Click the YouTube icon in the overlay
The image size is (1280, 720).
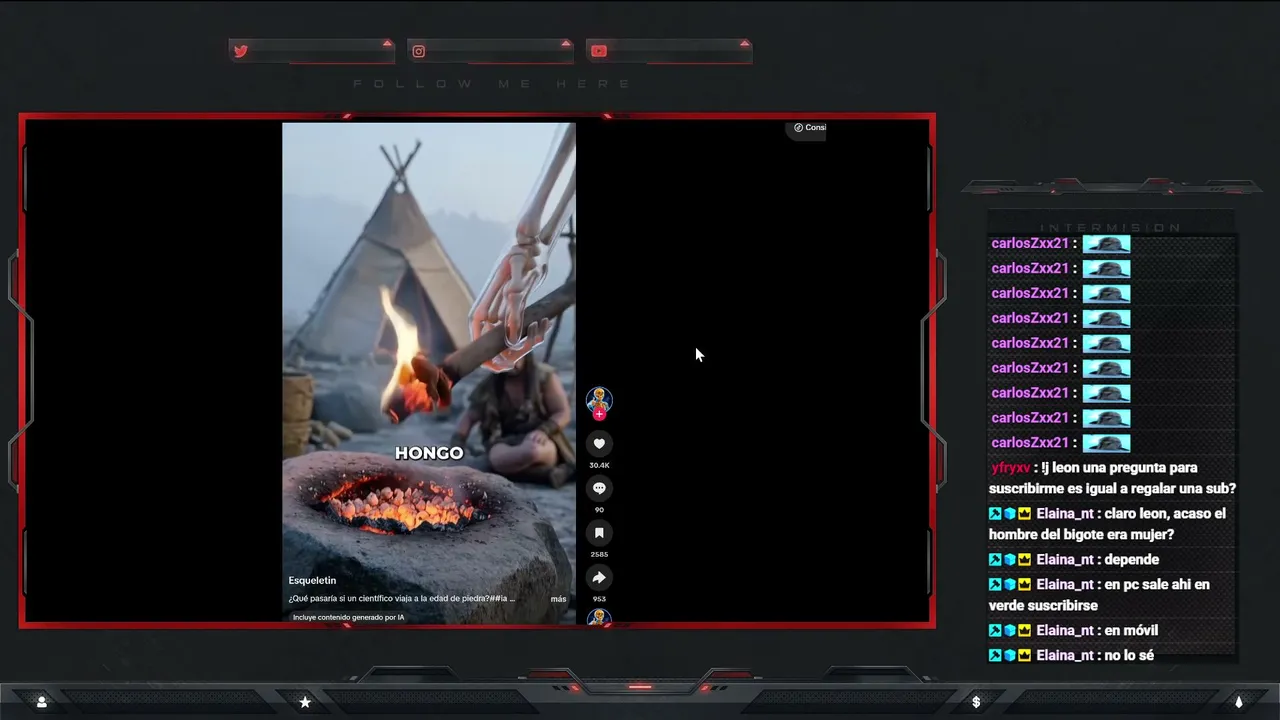click(x=598, y=51)
